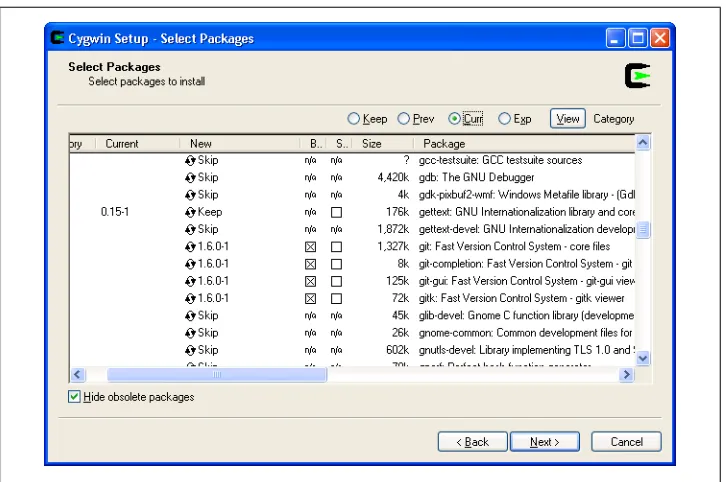Click the Package column header

(524, 144)
